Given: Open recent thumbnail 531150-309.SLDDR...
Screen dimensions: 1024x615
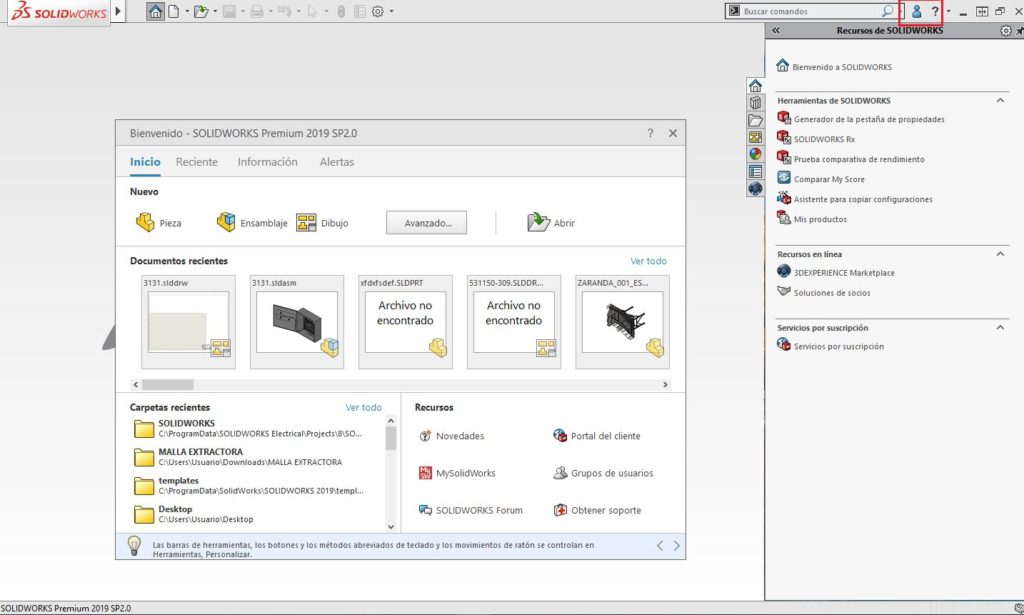Looking at the screenshot, I should click(514, 322).
